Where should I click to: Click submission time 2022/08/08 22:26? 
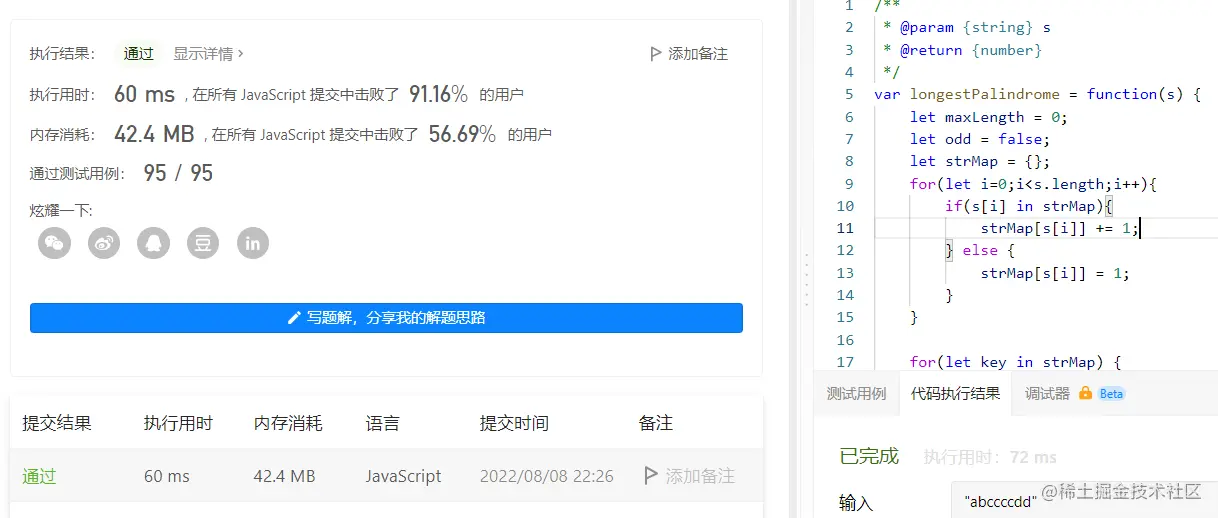(547, 476)
